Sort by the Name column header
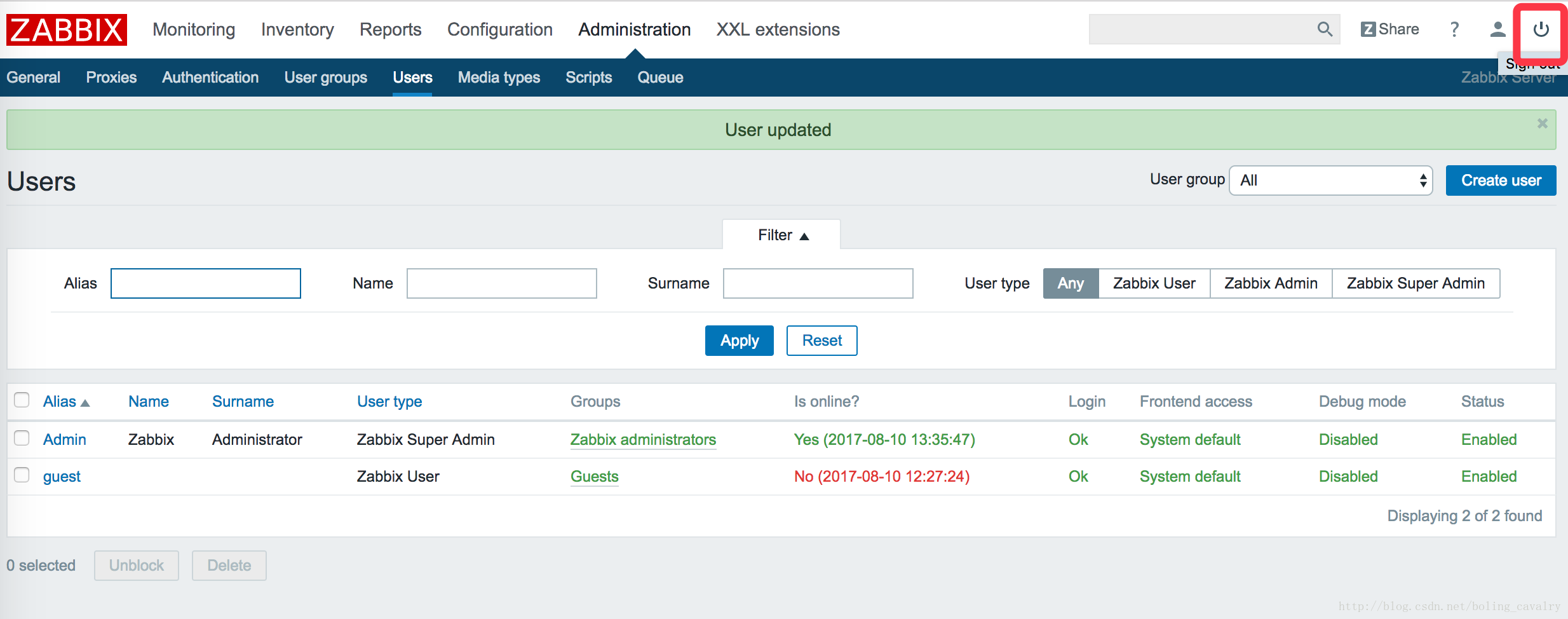Screen dimensions: 1568x619 click(x=148, y=402)
